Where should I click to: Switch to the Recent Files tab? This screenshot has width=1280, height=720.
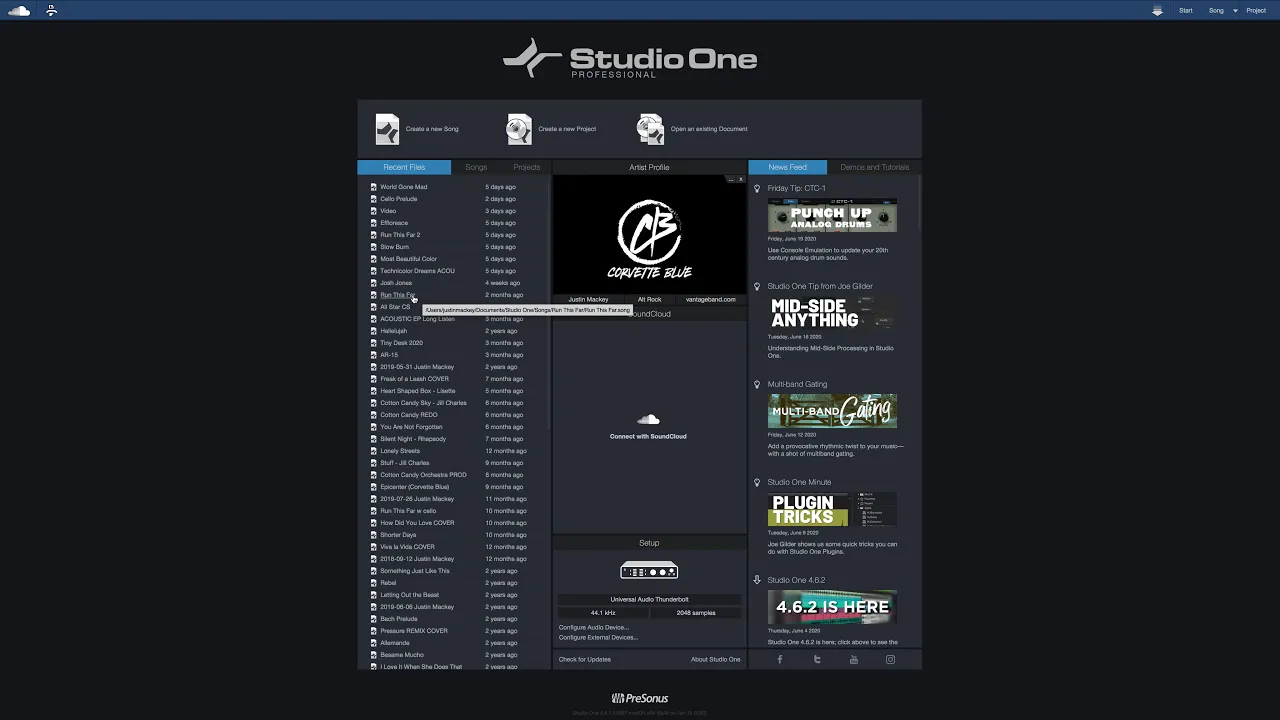(404, 167)
